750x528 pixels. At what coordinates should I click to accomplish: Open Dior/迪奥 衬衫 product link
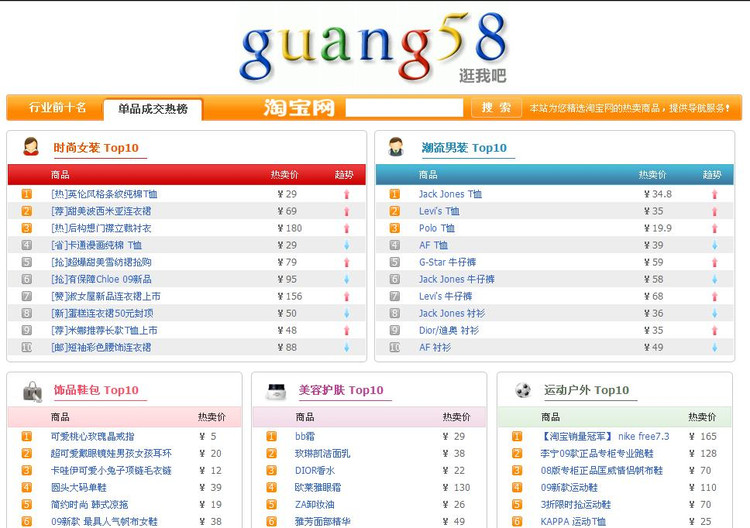tap(449, 330)
